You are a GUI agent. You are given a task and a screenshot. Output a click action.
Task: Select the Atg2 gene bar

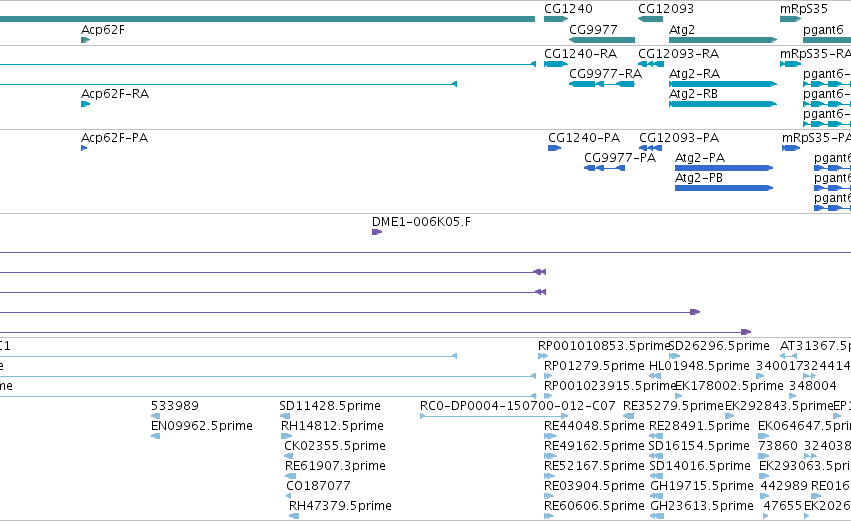[723, 40]
